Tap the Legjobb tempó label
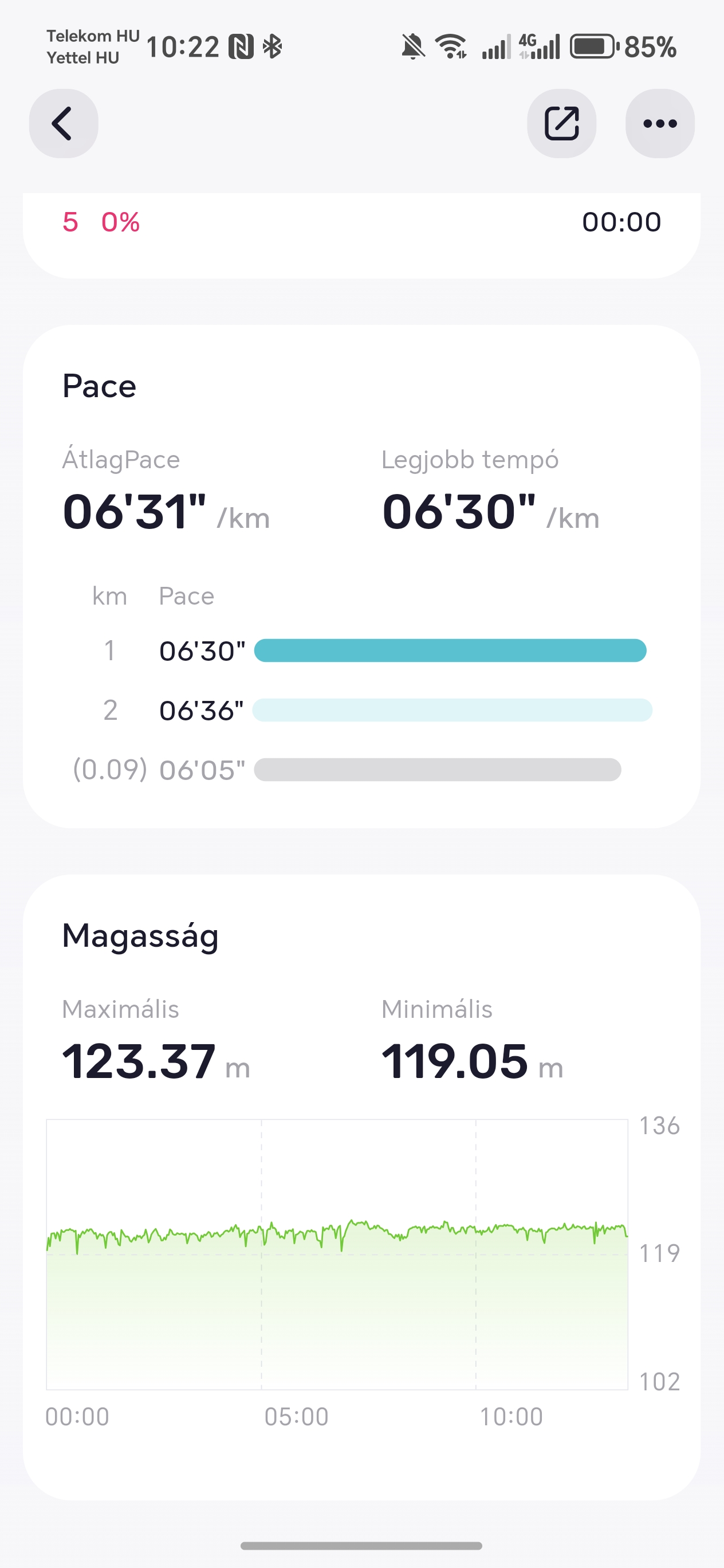This screenshot has width=724, height=1568. [x=470, y=460]
